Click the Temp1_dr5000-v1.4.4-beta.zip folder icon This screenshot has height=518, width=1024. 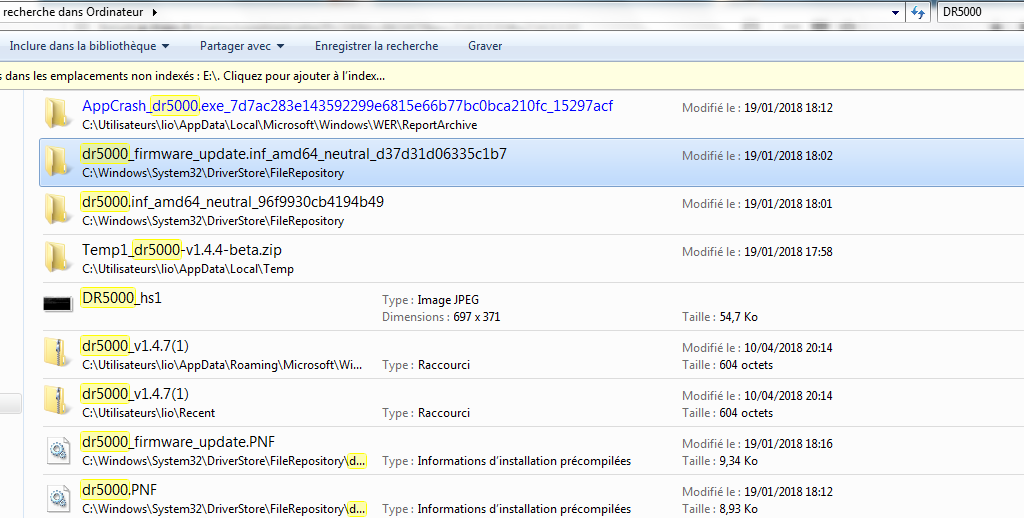(57, 257)
